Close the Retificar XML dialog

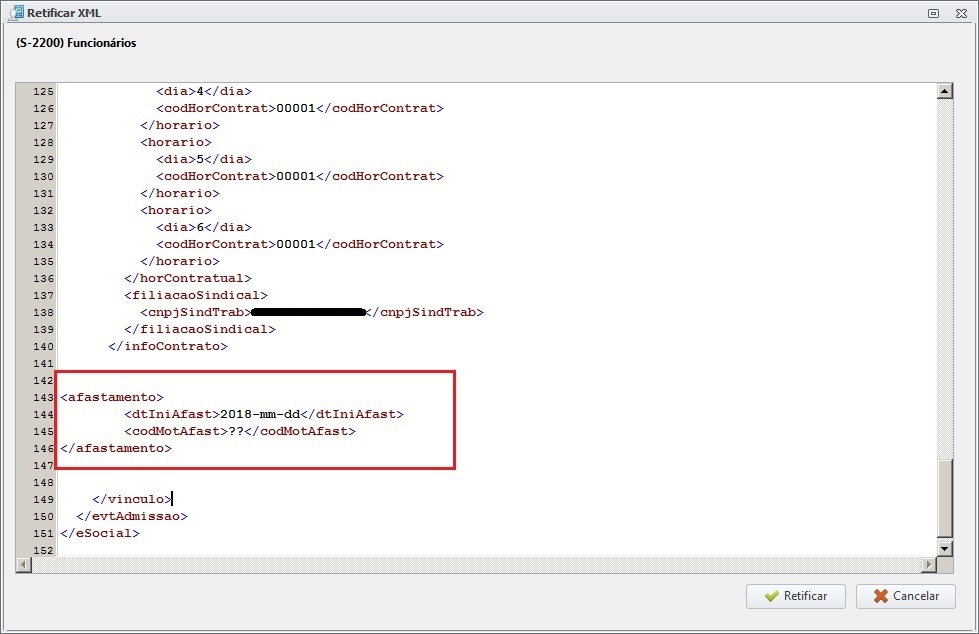click(x=962, y=13)
